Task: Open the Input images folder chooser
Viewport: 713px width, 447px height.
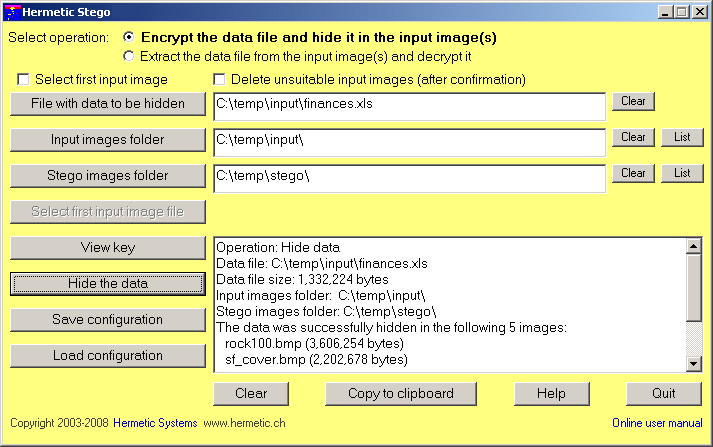Action: [x=108, y=139]
